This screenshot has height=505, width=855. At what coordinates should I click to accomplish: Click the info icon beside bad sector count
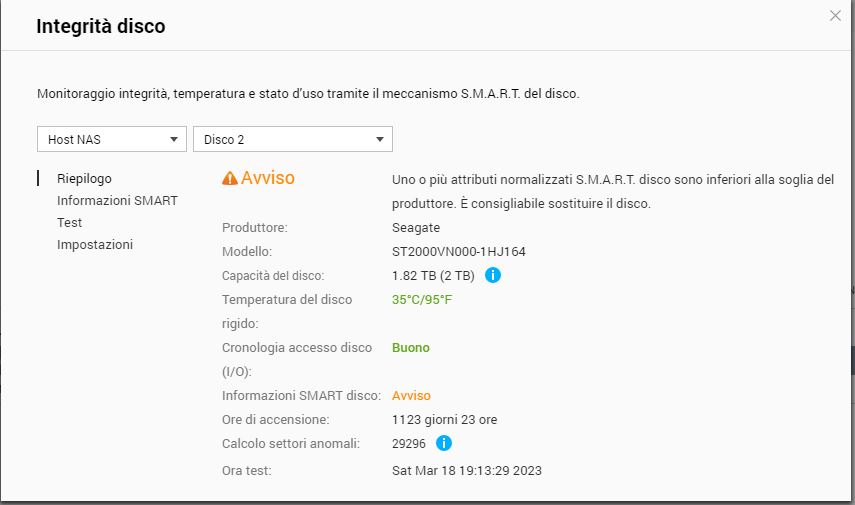(x=444, y=443)
